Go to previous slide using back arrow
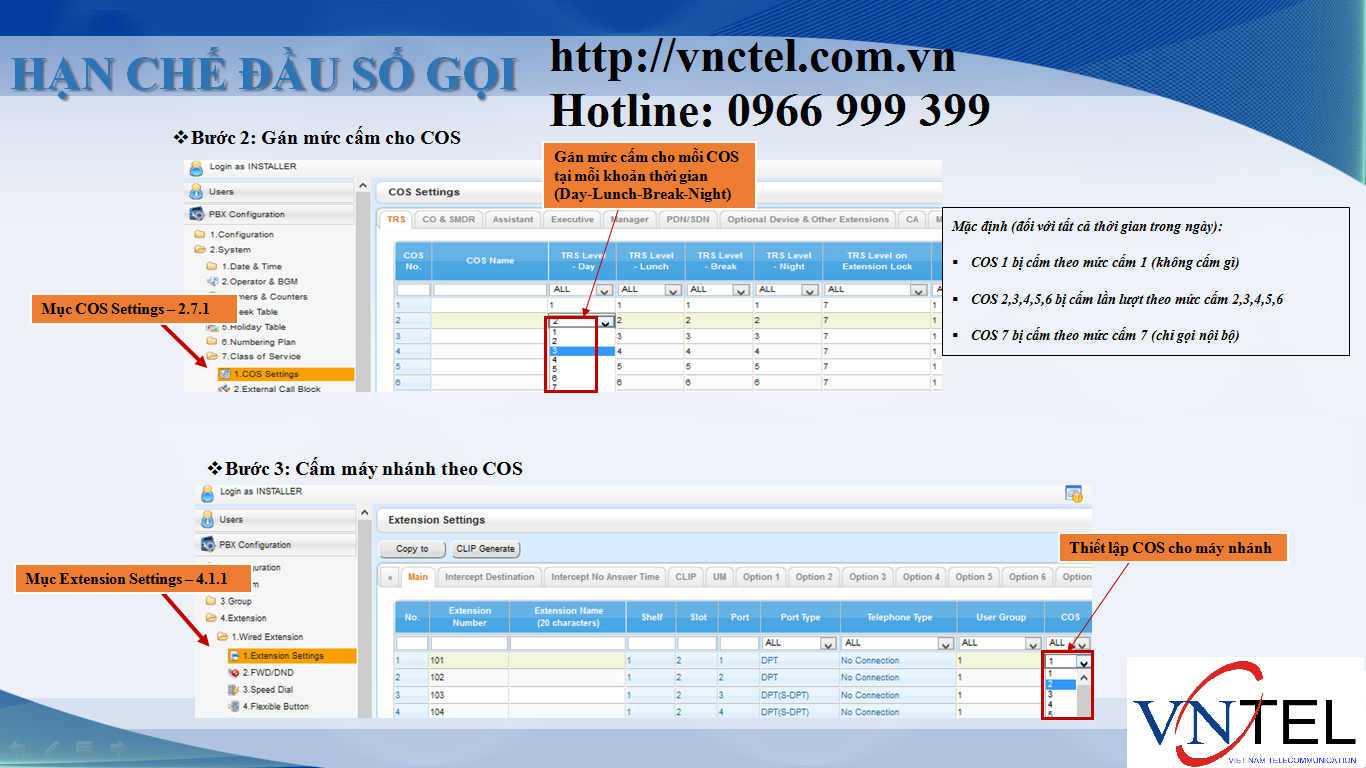The height and width of the screenshot is (768, 1366). [17, 748]
